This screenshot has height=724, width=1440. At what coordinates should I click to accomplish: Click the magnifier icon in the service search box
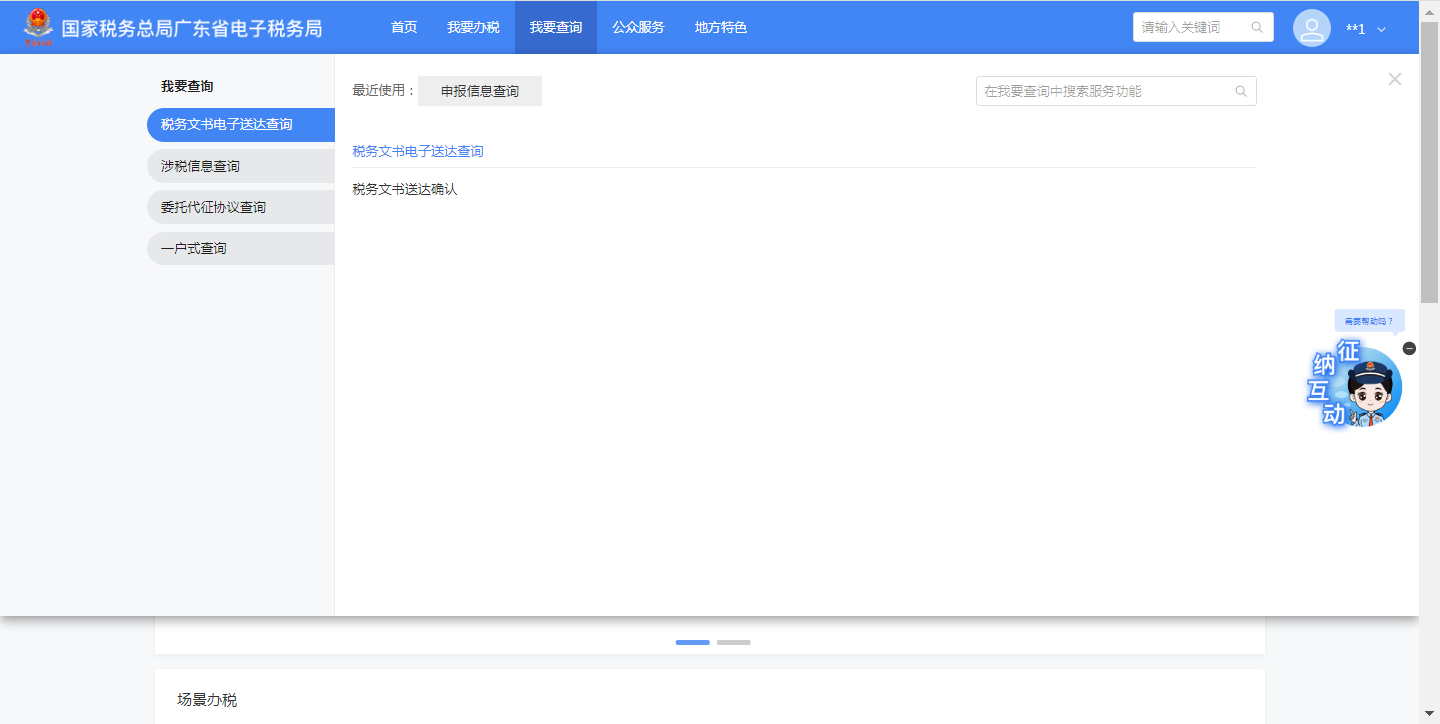coord(1241,91)
